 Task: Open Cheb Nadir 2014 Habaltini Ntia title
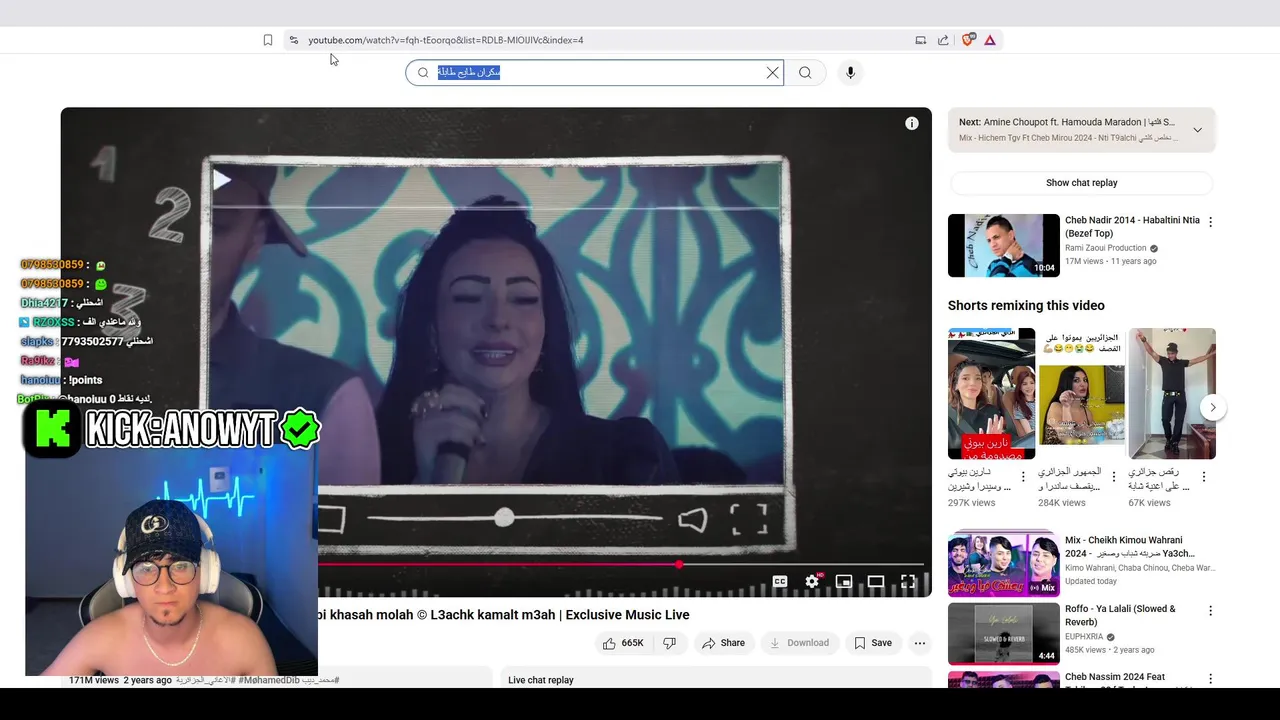pos(1132,227)
